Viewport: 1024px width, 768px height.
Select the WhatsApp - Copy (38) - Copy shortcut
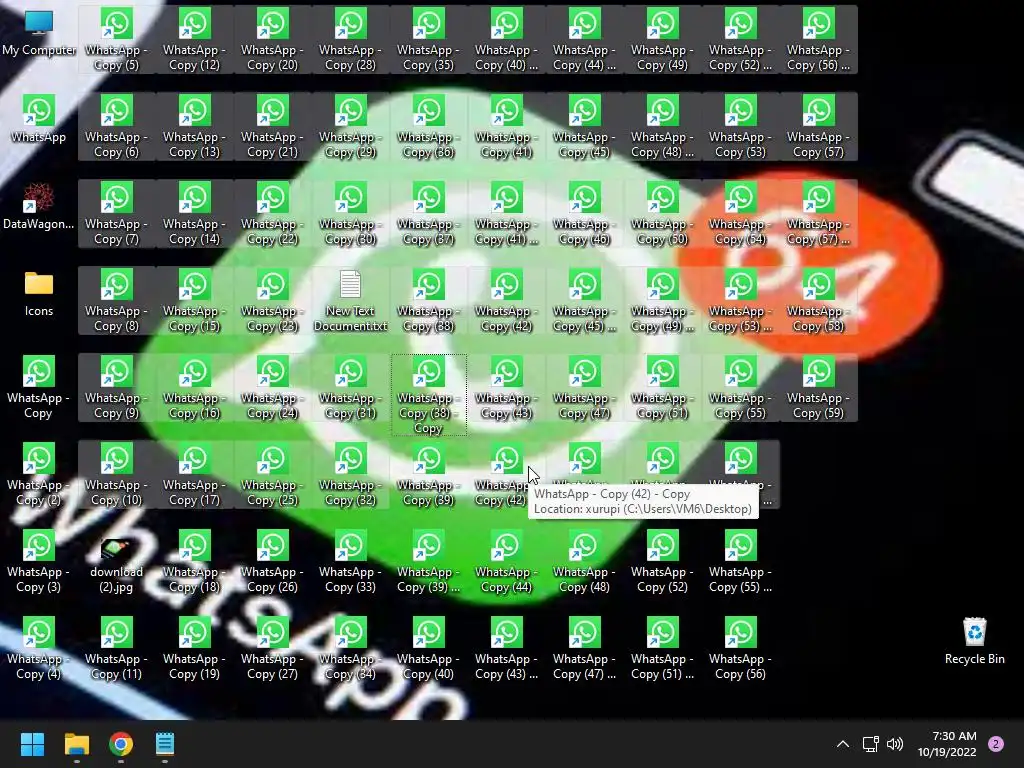[428, 395]
